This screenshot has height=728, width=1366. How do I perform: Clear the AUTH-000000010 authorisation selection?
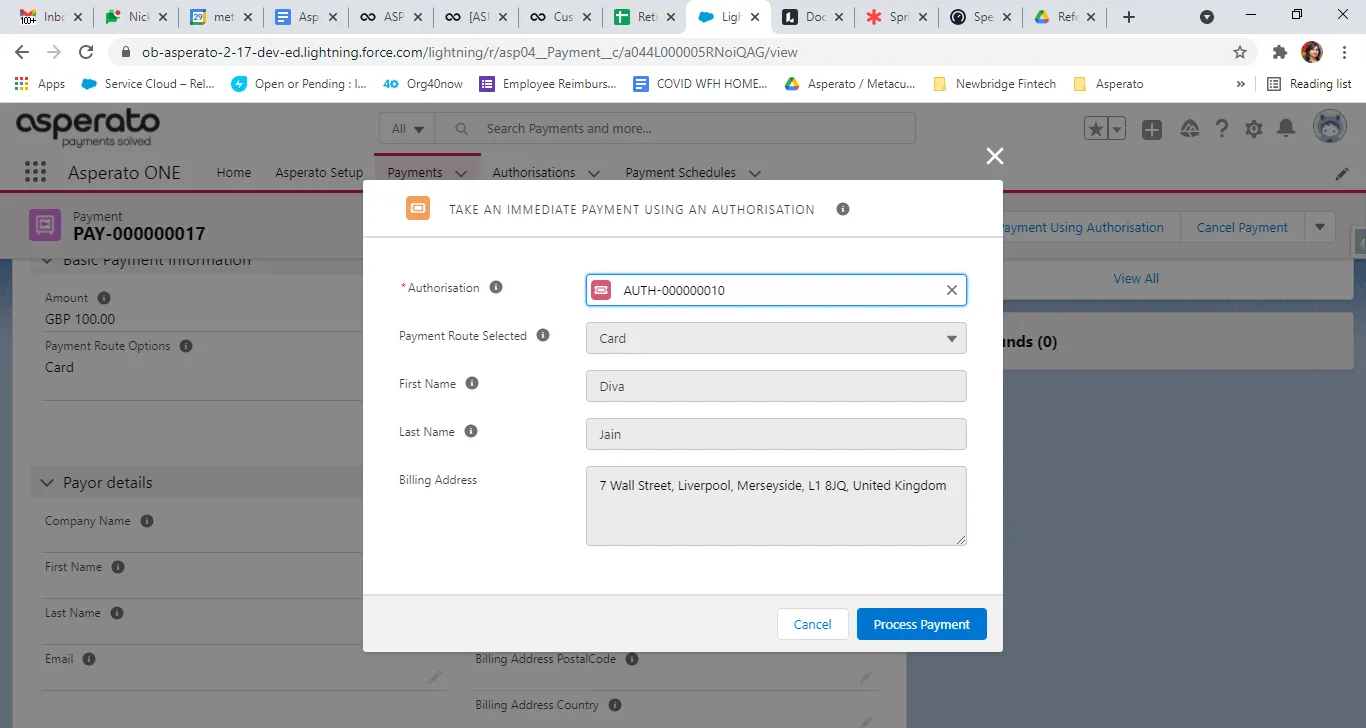pyautogui.click(x=951, y=290)
